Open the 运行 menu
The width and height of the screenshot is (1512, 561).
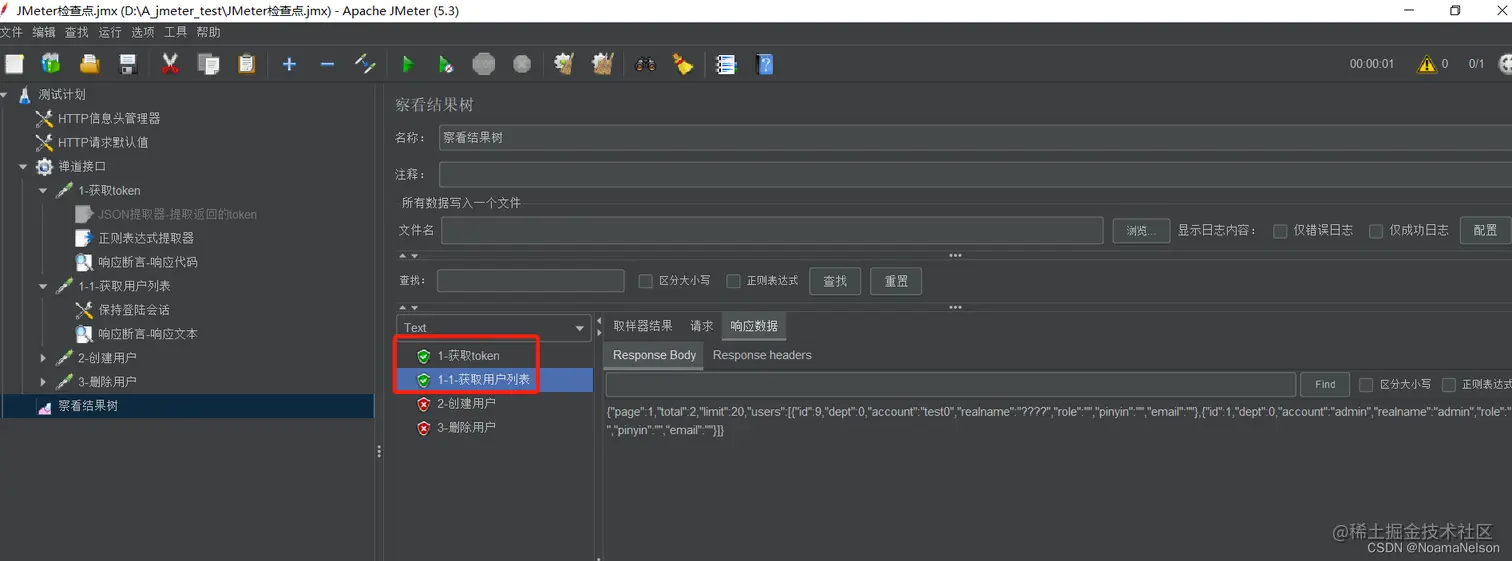point(110,32)
